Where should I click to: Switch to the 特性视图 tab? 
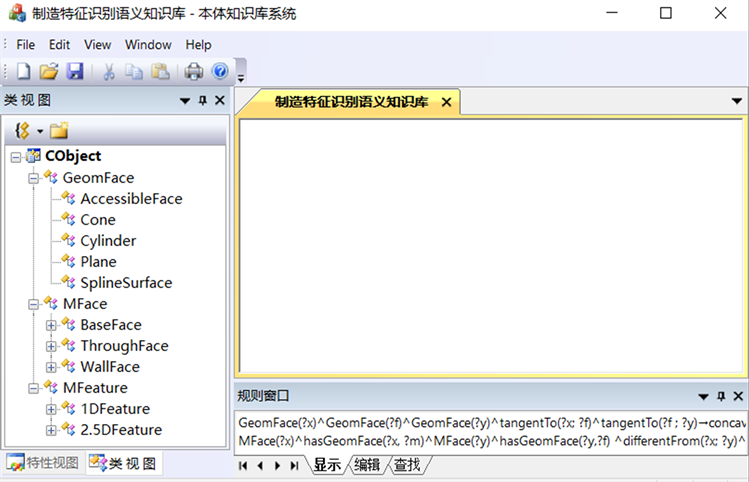click(42, 463)
